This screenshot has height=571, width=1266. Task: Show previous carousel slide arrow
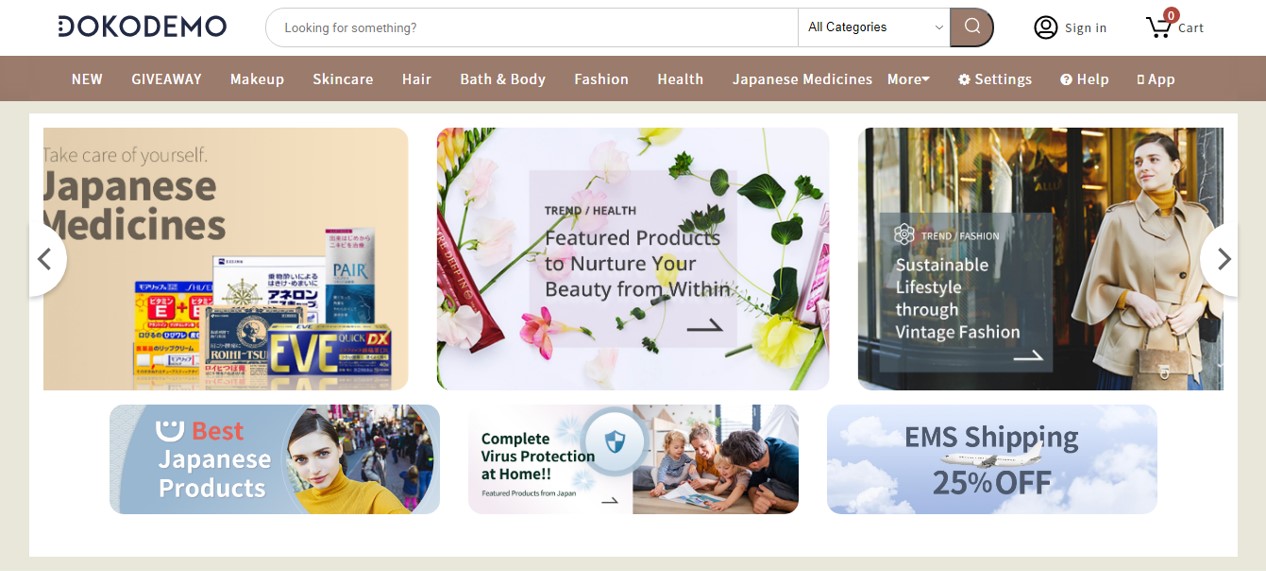(44, 259)
